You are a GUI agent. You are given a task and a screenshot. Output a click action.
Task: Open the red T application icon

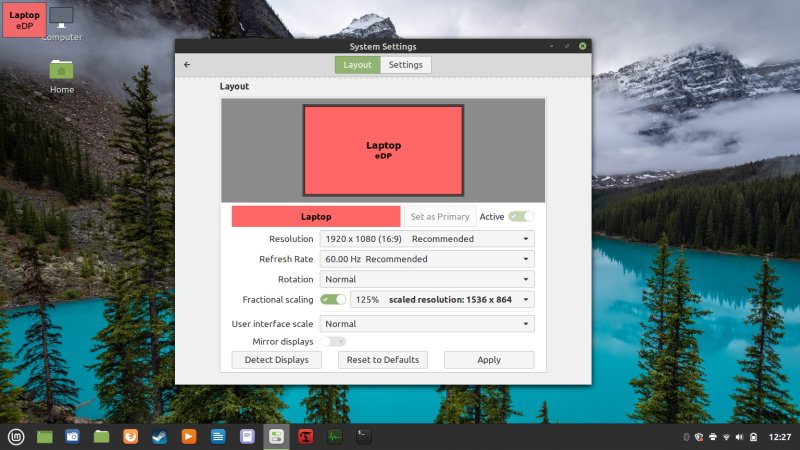coord(305,437)
